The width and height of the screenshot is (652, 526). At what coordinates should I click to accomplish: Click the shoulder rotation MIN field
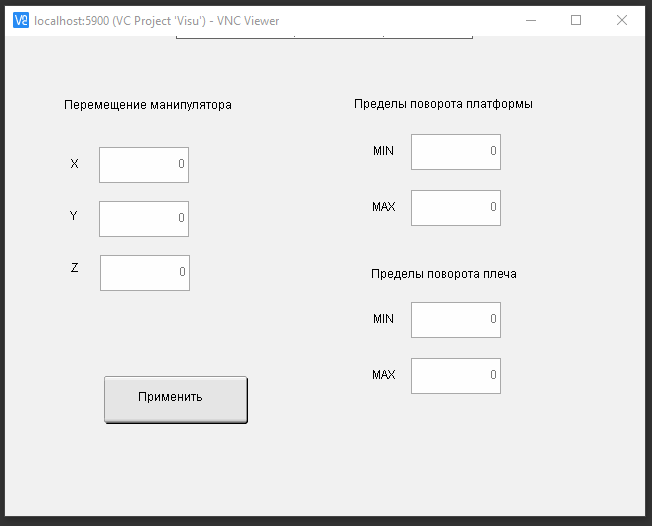coord(456,320)
